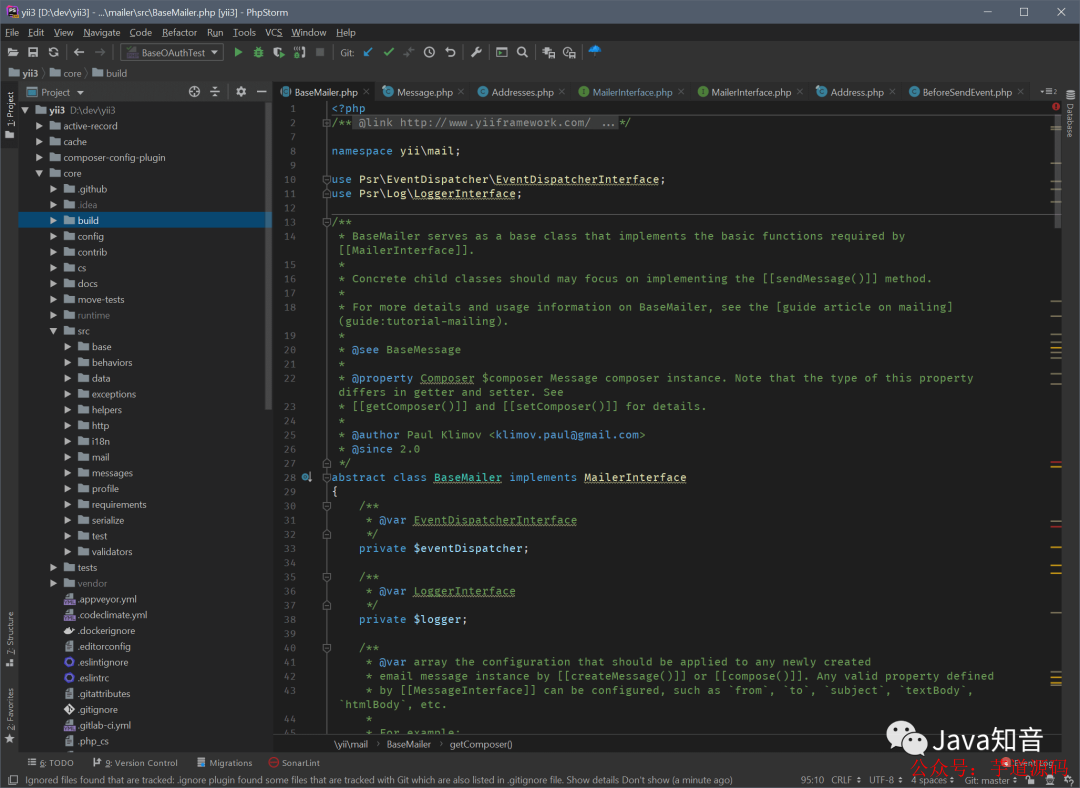This screenshot has height=788, width=1080.
Task: Run the BaseOAuthTest configuration
Action: [x=238, y=52]
